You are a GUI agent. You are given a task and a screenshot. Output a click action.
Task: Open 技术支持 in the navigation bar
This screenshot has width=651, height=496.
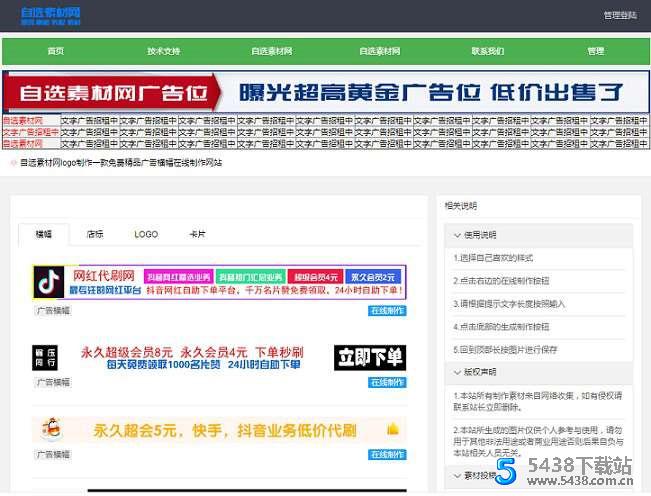click(164, 51)
